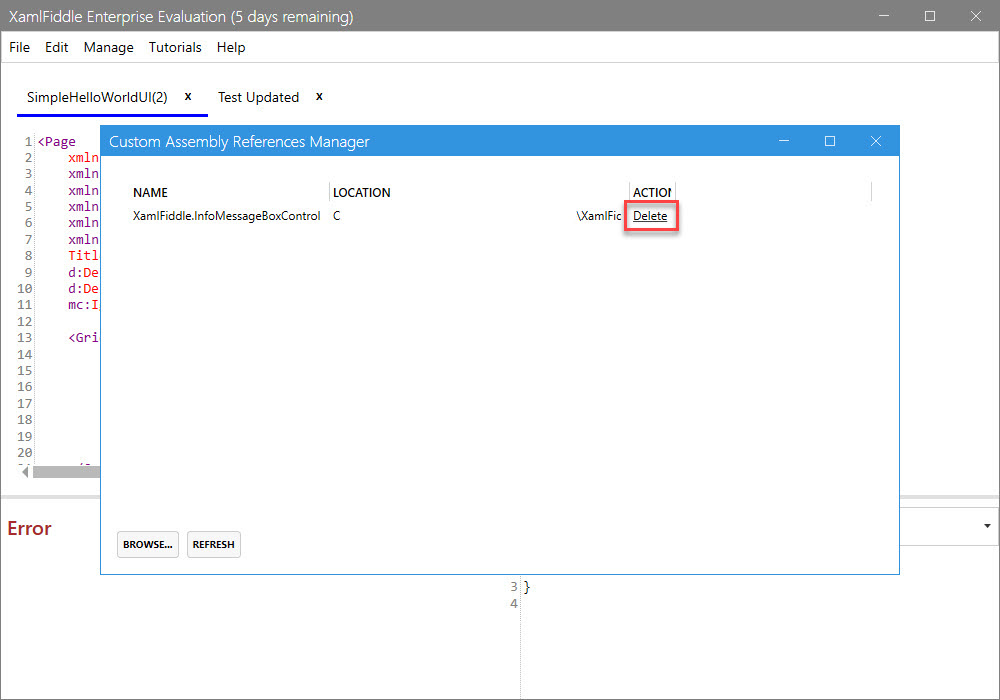Maximize the XamlFiddle main window

click(x=930, y=16)
